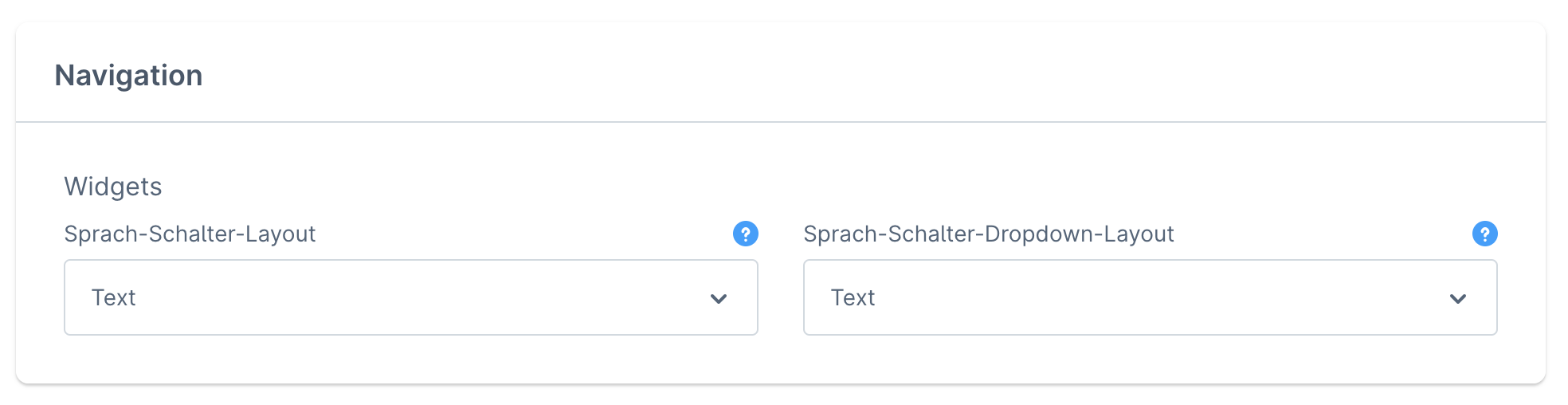Click the Widgets subsection label
This screenshot has height=405, width=1568.
pyautogui.click(x=113, y=187)
